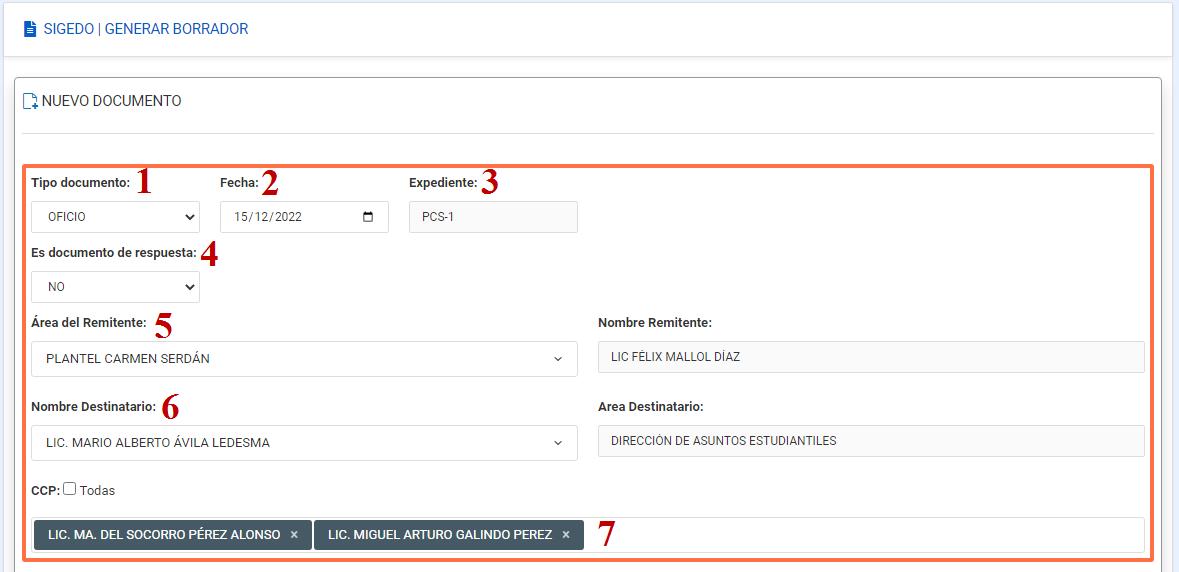Screen dimensions: 1179x572
Task: Click the Nombre Destinatario label
Action: 94,407
